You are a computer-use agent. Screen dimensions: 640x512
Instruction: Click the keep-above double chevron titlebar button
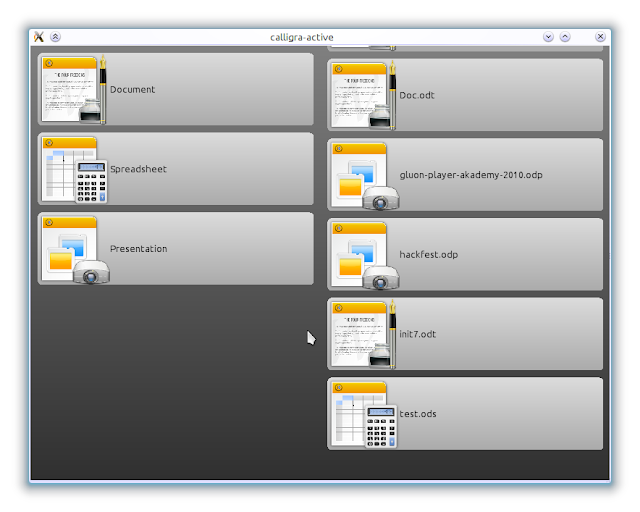click(56, 37)
